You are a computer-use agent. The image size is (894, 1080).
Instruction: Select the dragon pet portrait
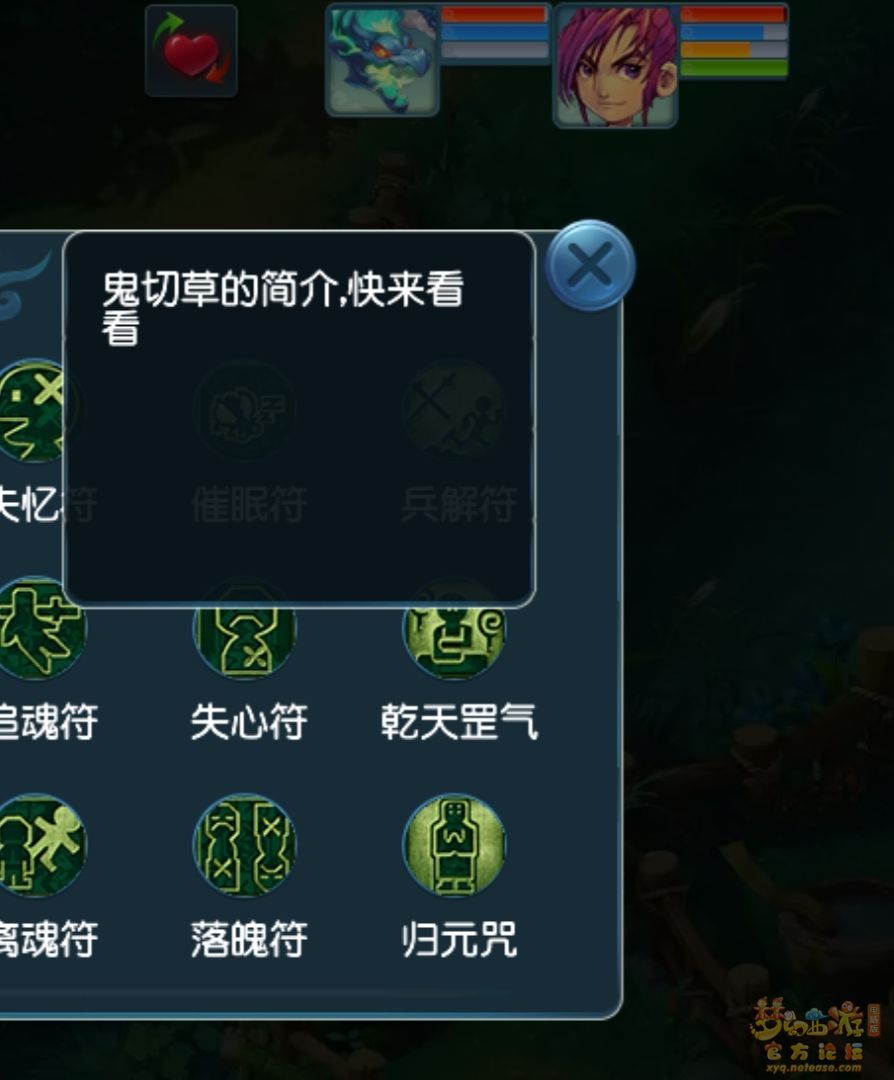point(383,60)
